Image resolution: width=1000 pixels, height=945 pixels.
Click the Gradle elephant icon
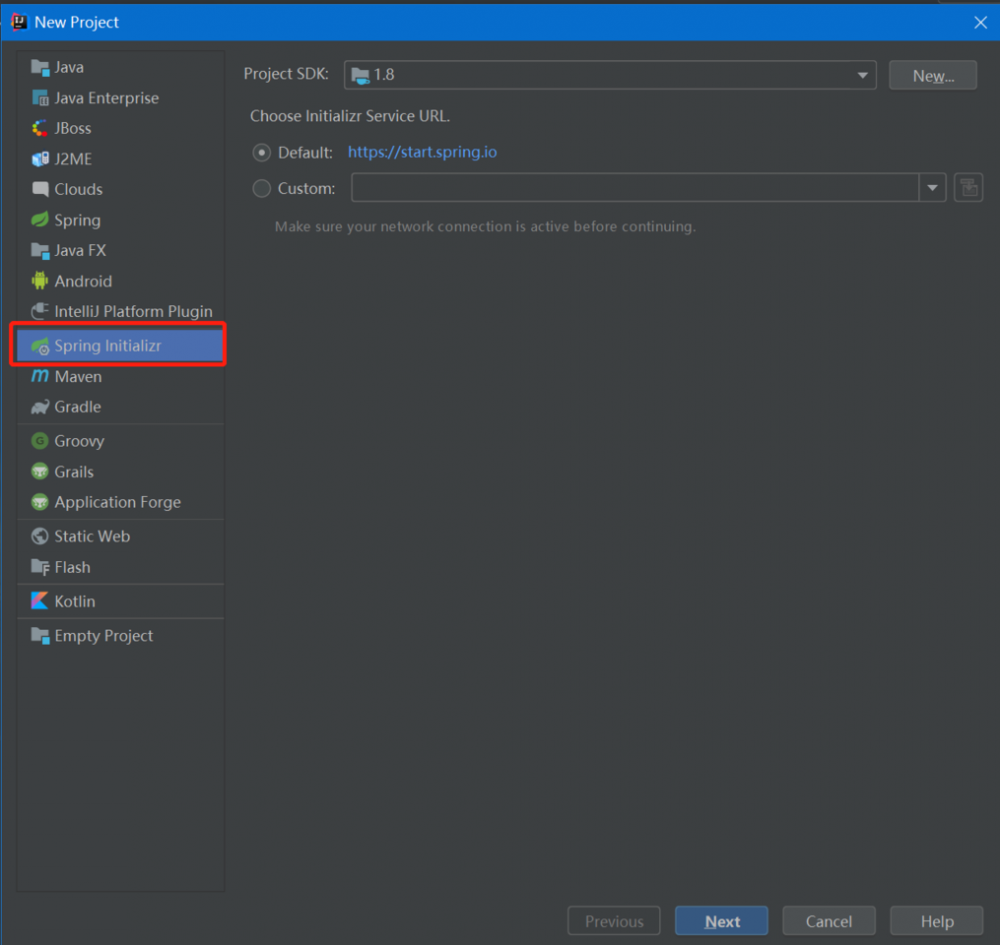40,407
